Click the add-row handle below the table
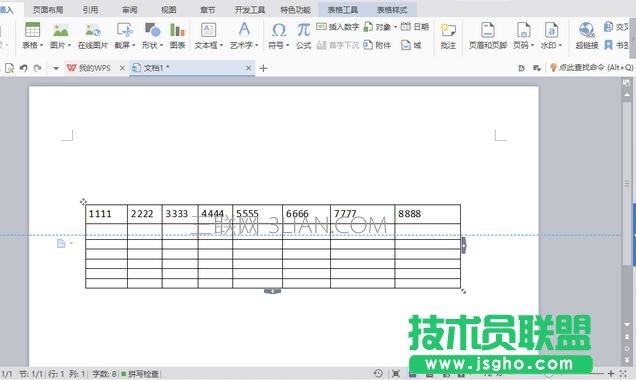Viewport: 636px width, 380px height. [272, 291]
